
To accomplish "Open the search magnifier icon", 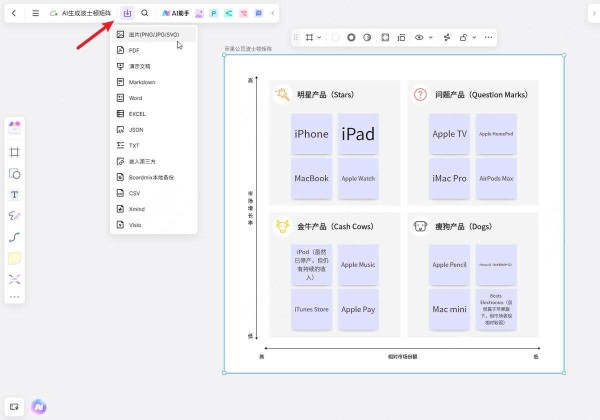I will tap(145, 13).
